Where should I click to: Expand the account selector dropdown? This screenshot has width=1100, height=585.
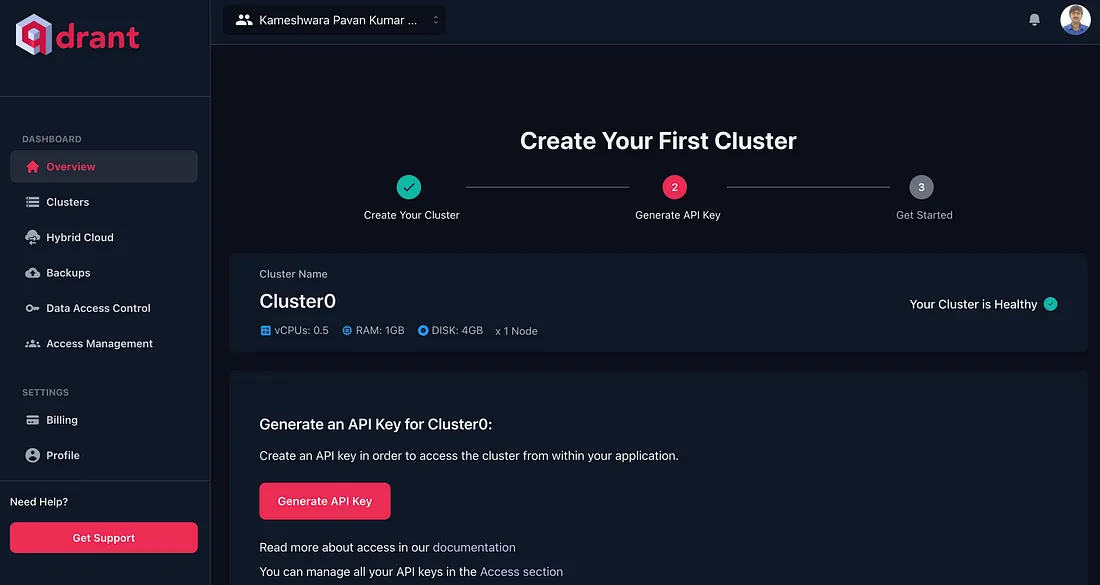click(334, 20)
